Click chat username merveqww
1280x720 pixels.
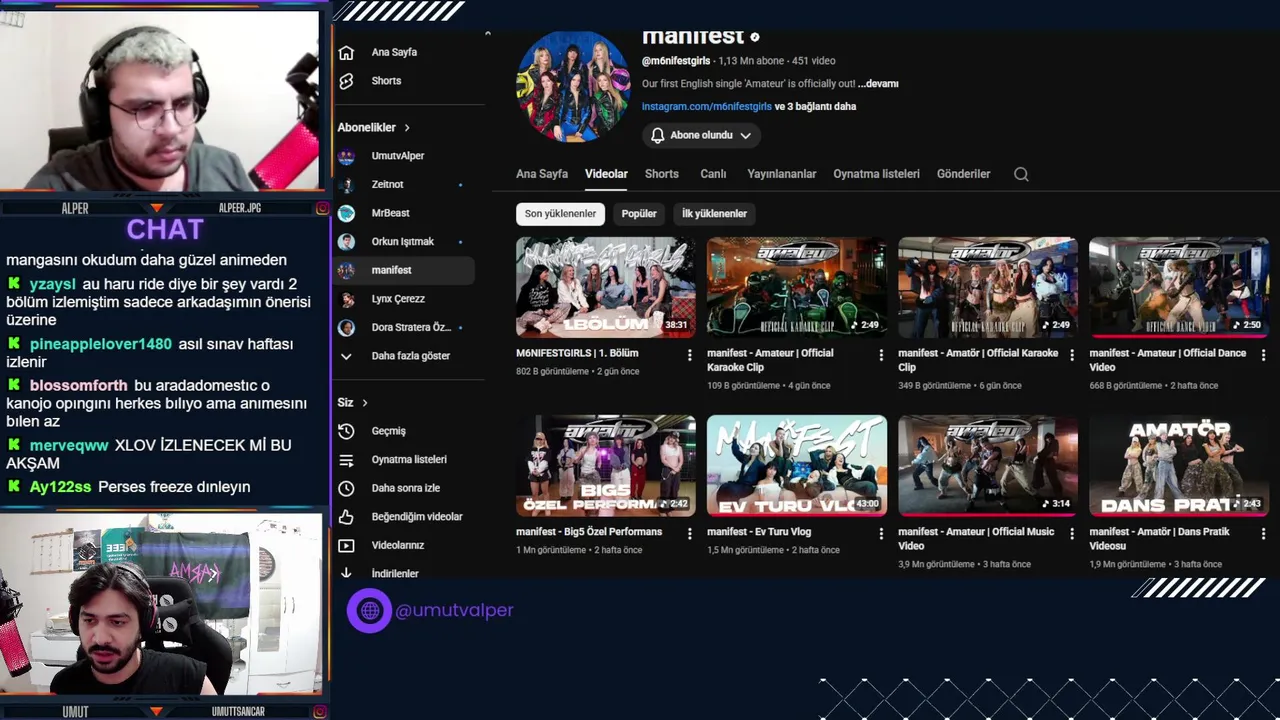(69, 446)
